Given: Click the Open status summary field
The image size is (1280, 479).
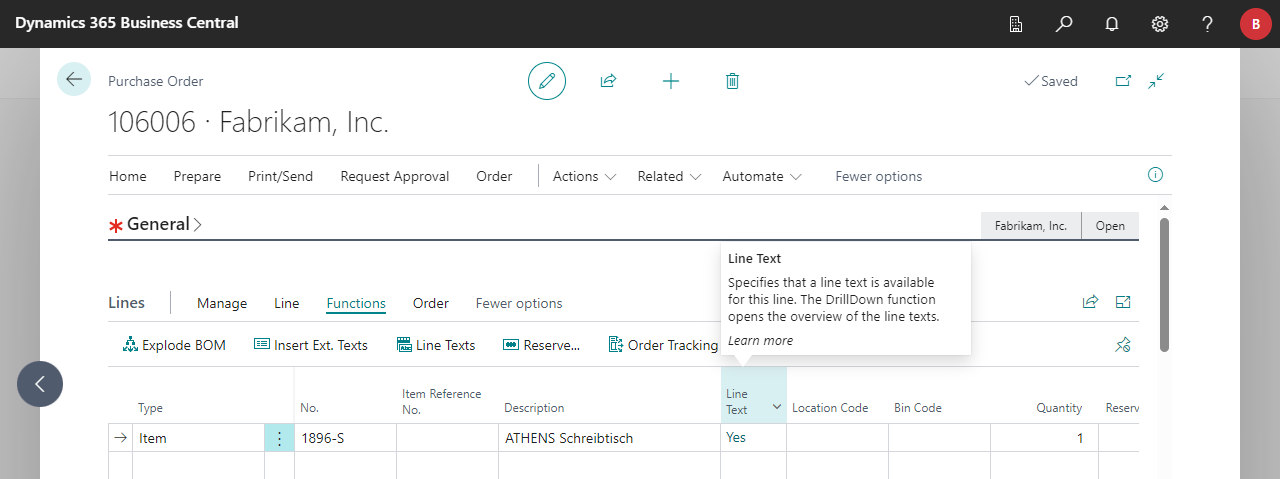Looking at the screenshot, I should tap(1110, 226).
